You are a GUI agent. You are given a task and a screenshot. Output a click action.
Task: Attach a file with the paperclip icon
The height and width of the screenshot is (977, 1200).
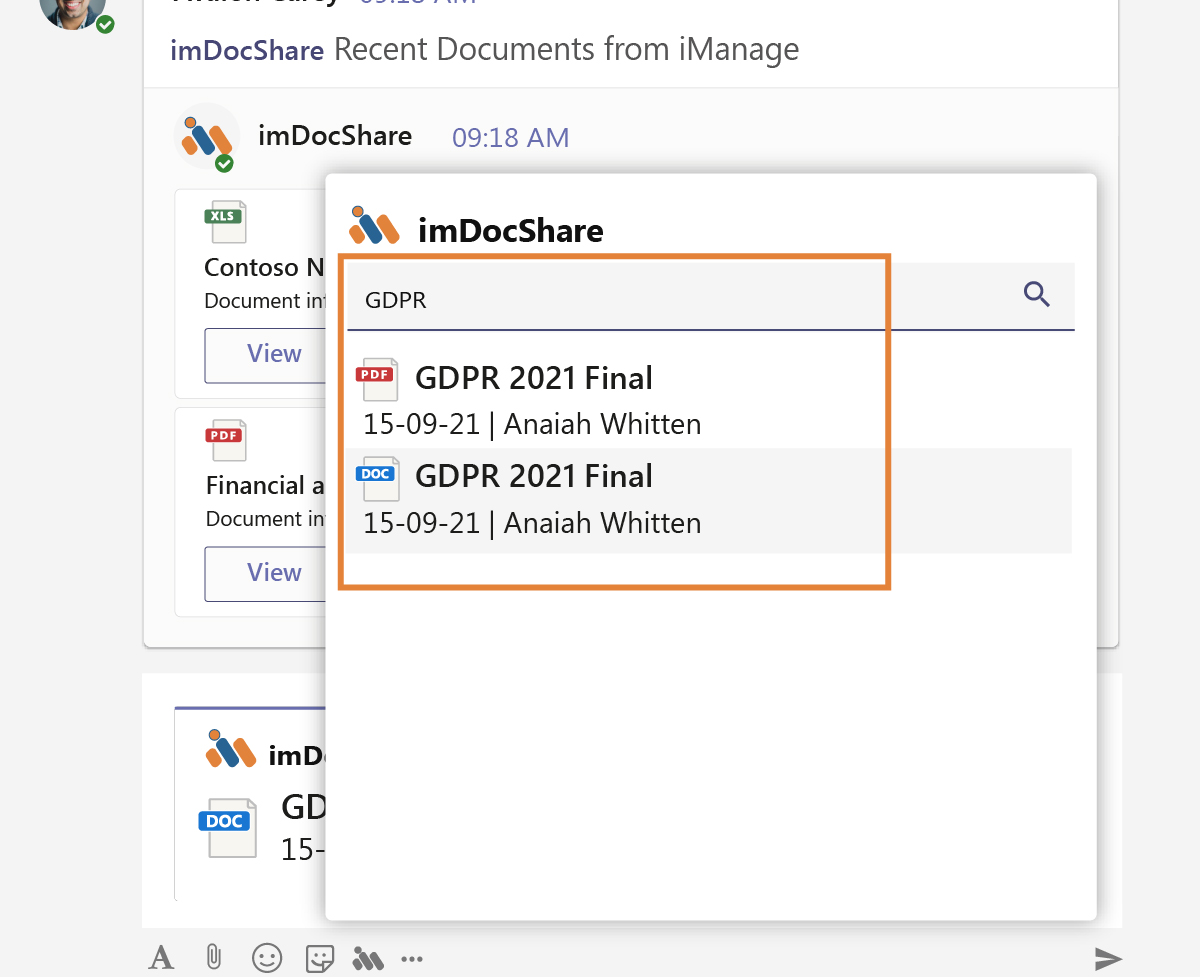[x=212, y=958]
